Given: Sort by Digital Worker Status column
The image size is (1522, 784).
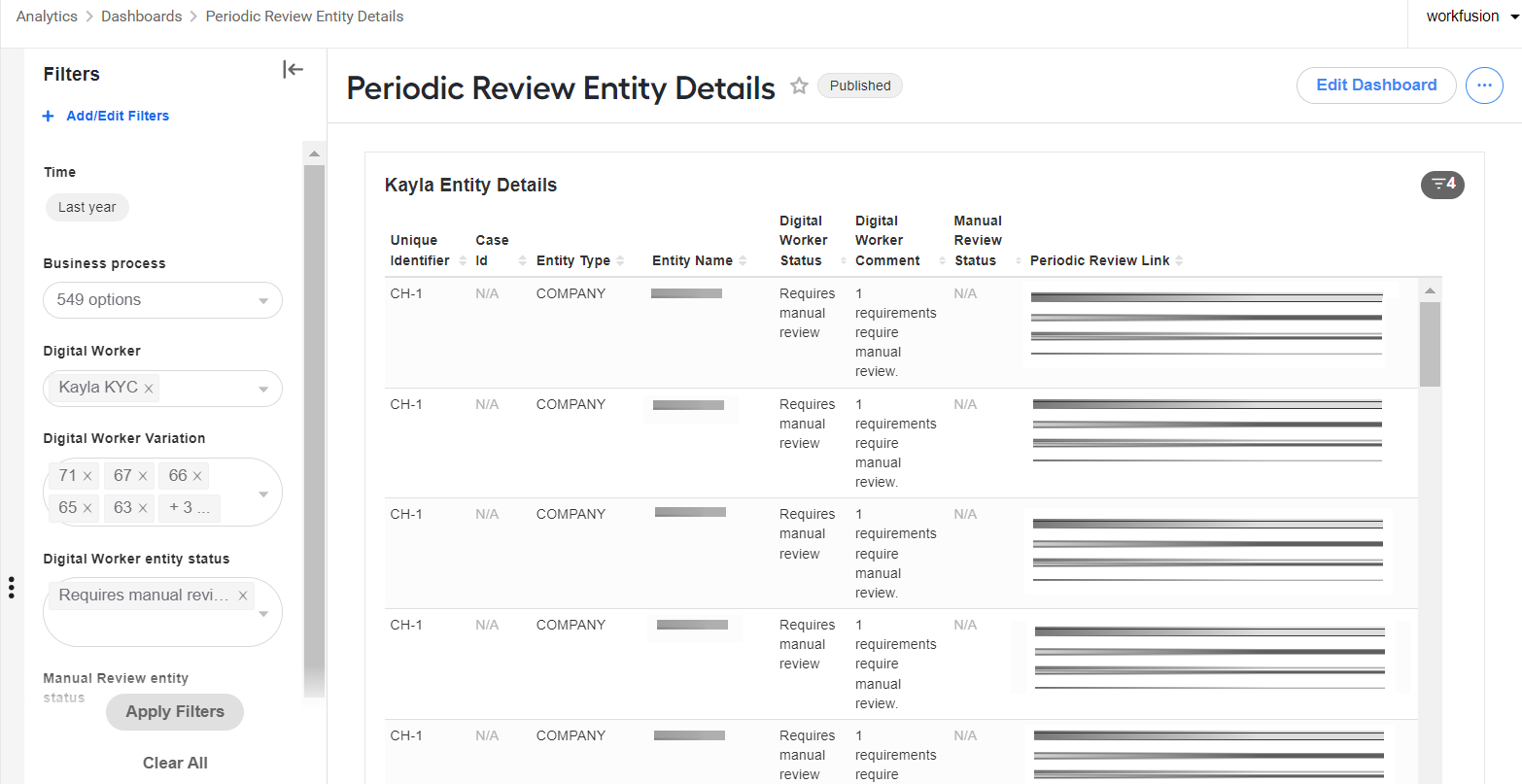Looking at the screenshot, I should pos(843,260).
